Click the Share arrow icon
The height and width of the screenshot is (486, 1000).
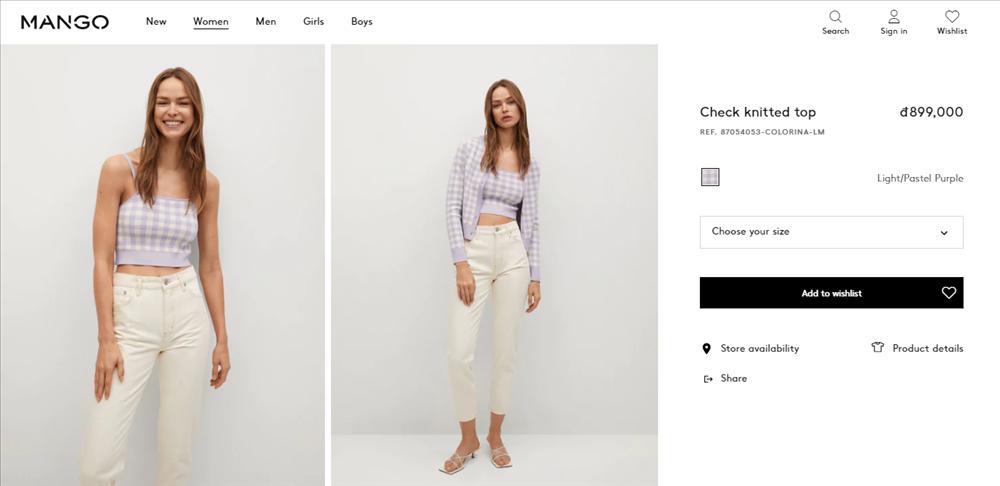708,379
